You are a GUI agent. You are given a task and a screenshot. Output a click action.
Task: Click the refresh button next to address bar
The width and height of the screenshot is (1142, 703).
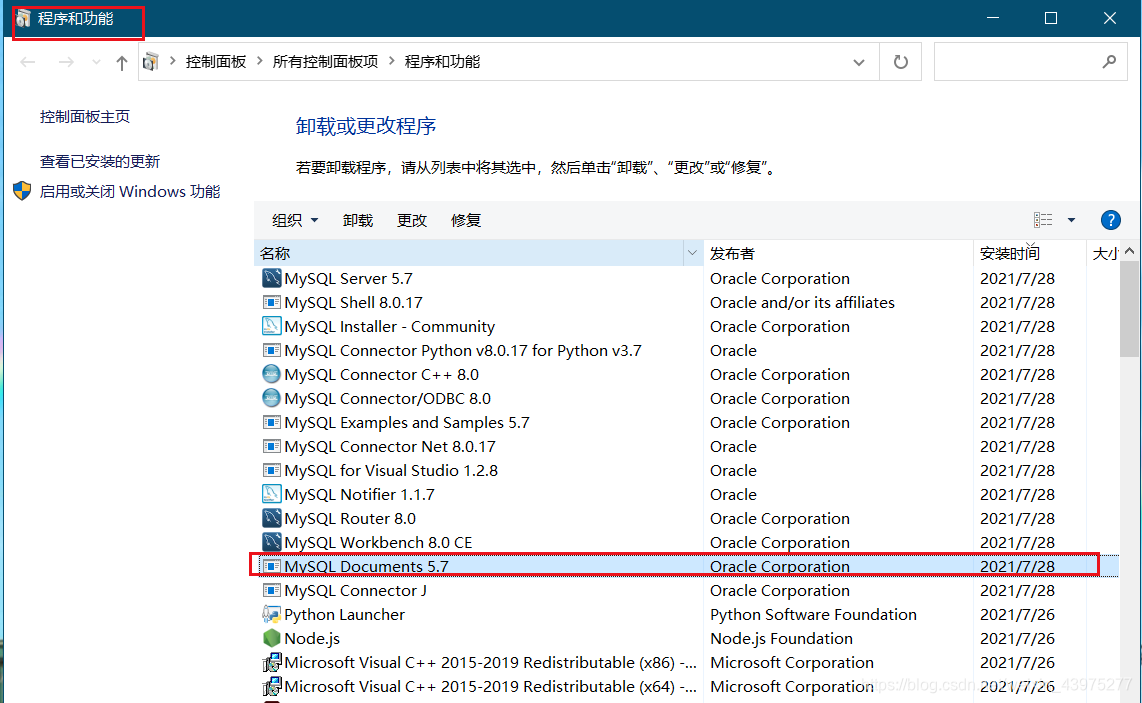click(901, 62)
